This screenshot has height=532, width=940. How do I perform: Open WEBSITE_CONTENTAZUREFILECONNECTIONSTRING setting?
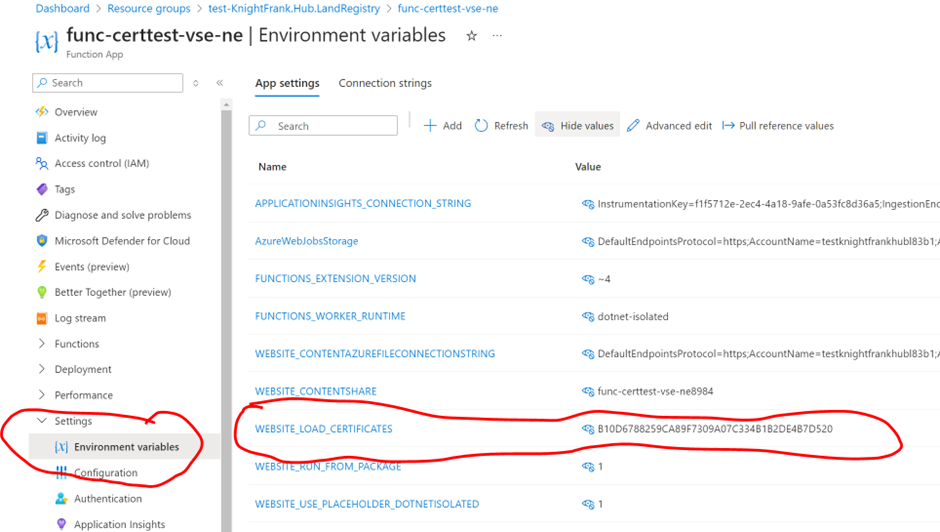tap(375, 354)
